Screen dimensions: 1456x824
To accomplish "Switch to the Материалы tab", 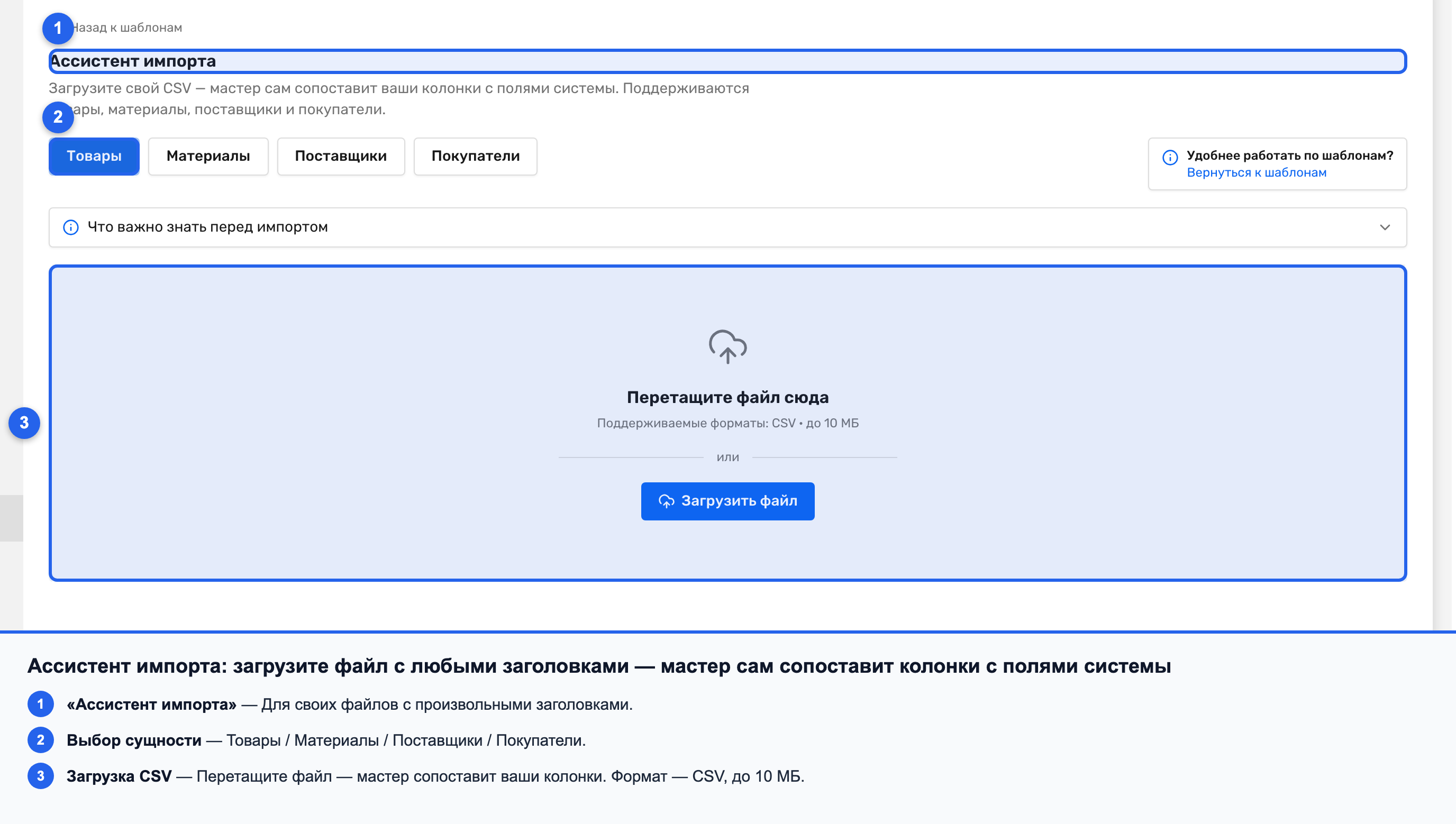I will pos(208,156).
